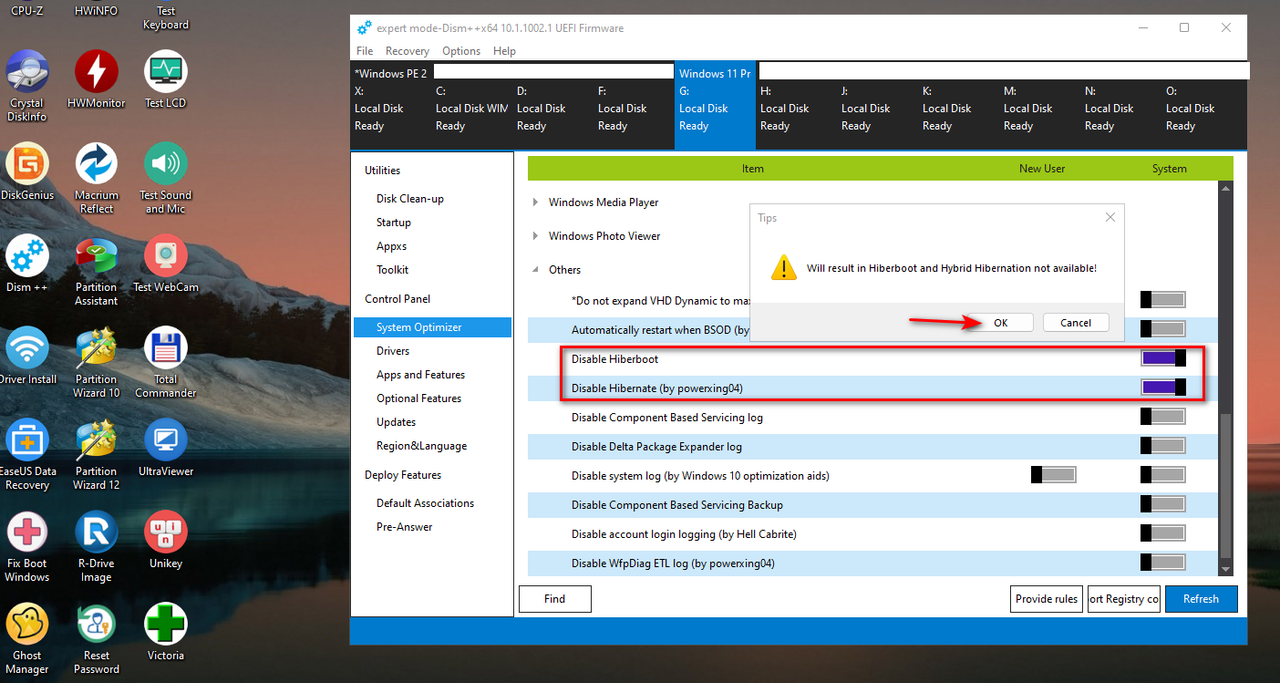Launch HWMonitor from desktop

coord(96,80)
